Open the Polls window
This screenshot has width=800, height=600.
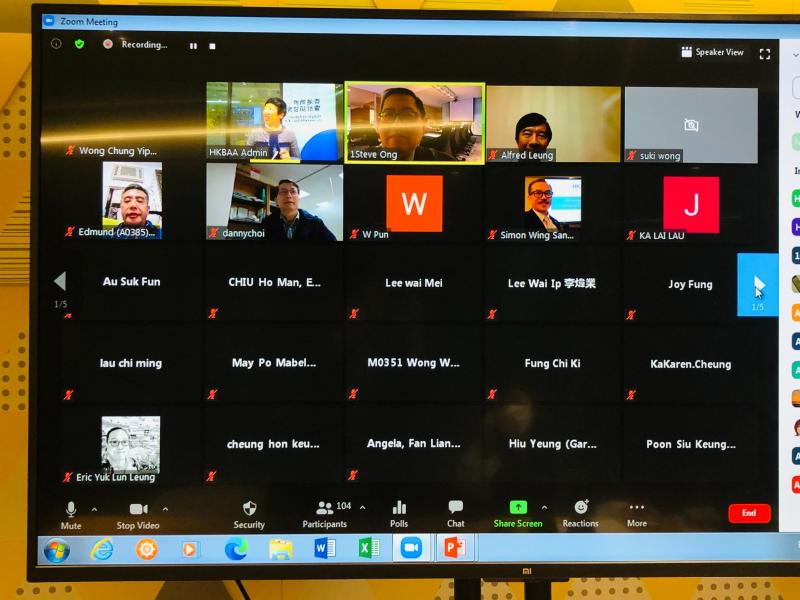coord(399,513)
